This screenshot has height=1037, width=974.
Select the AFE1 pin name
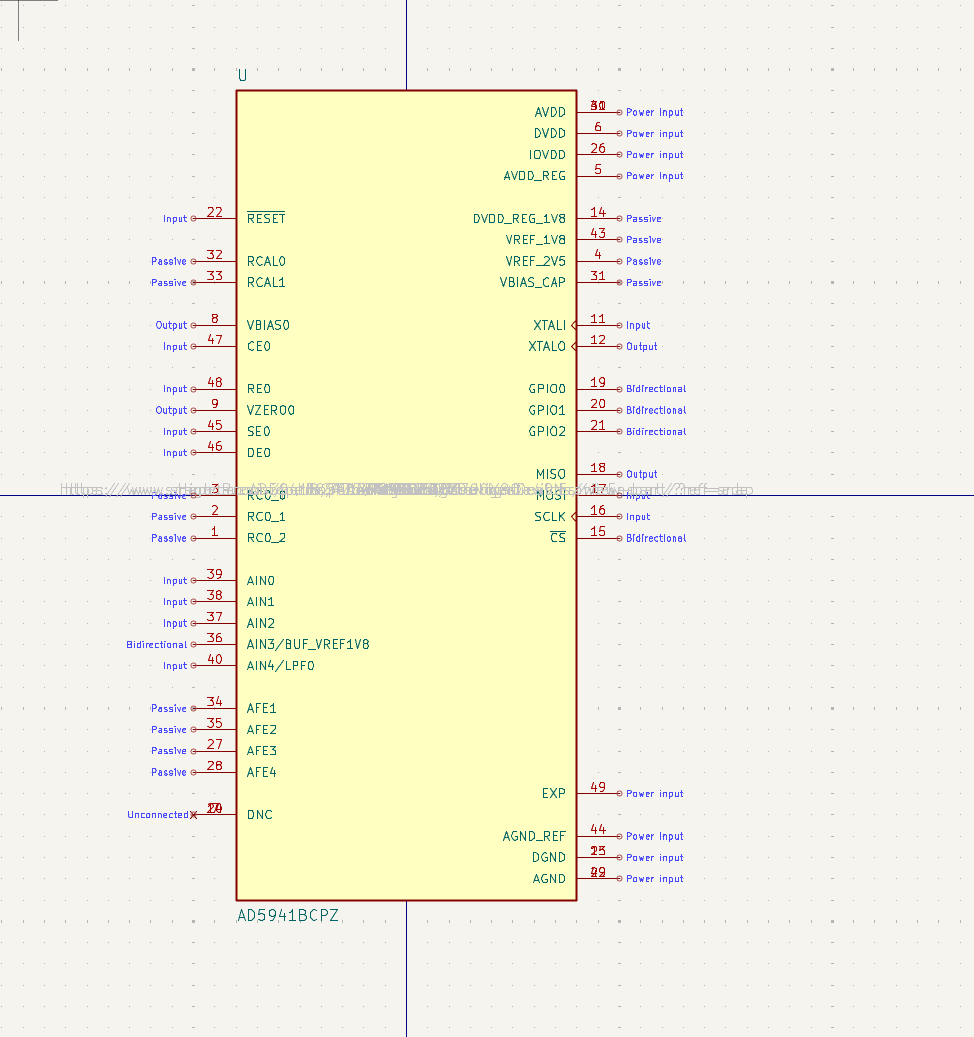pos(261,709)
